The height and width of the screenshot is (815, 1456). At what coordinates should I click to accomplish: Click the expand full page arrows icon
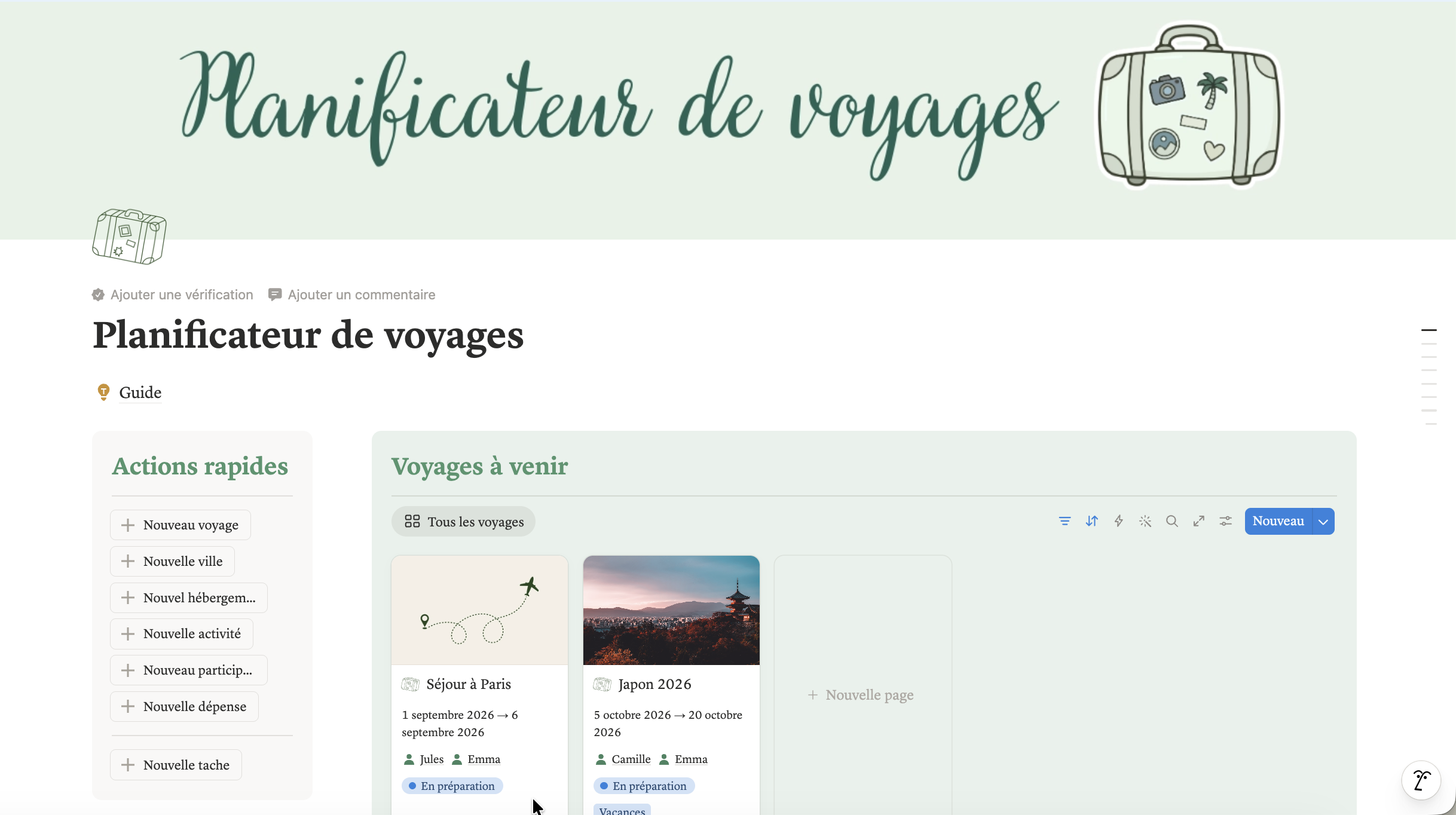pyautogui.click(x=1199, y=521)
